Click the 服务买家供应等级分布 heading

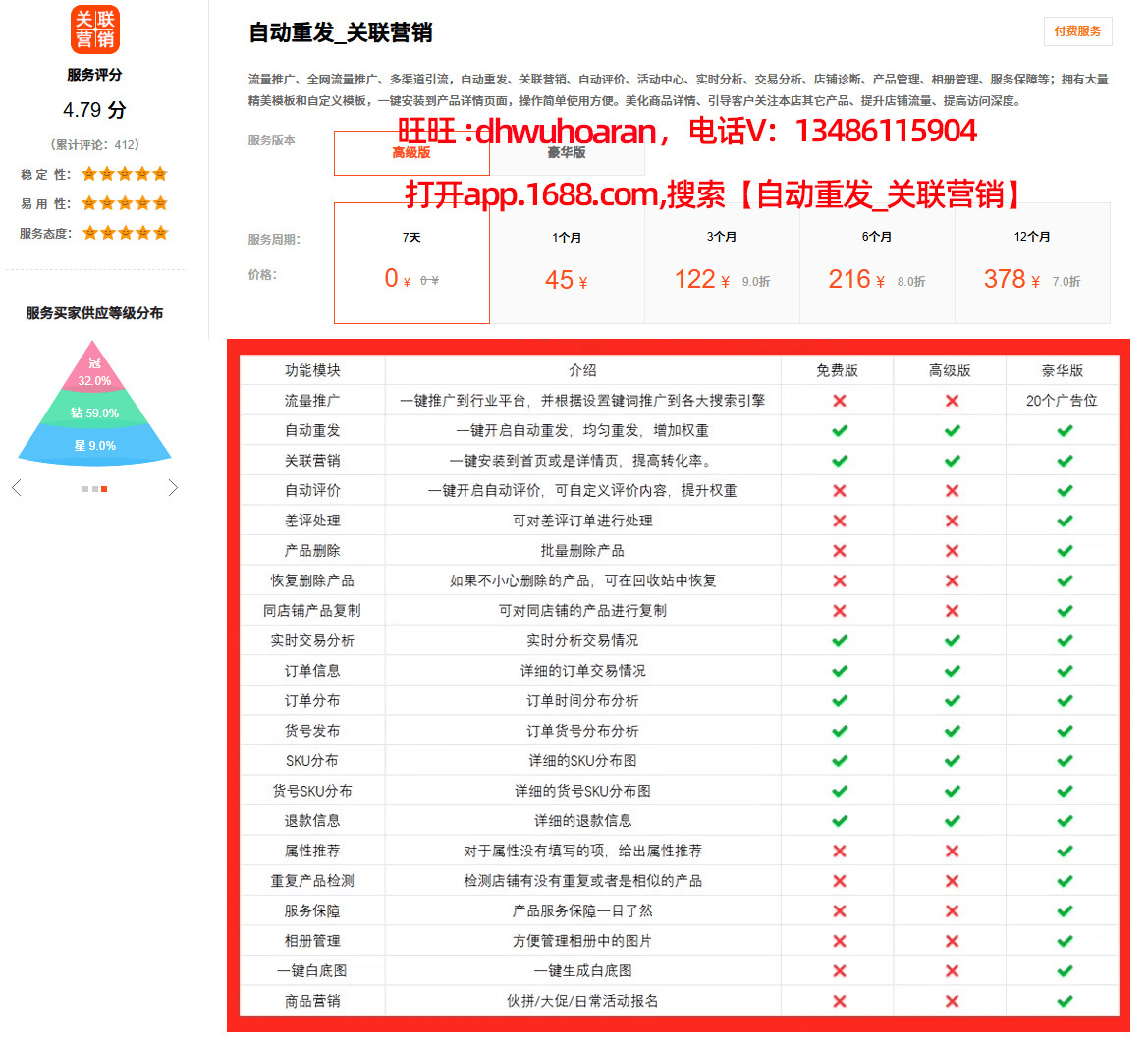94,313
